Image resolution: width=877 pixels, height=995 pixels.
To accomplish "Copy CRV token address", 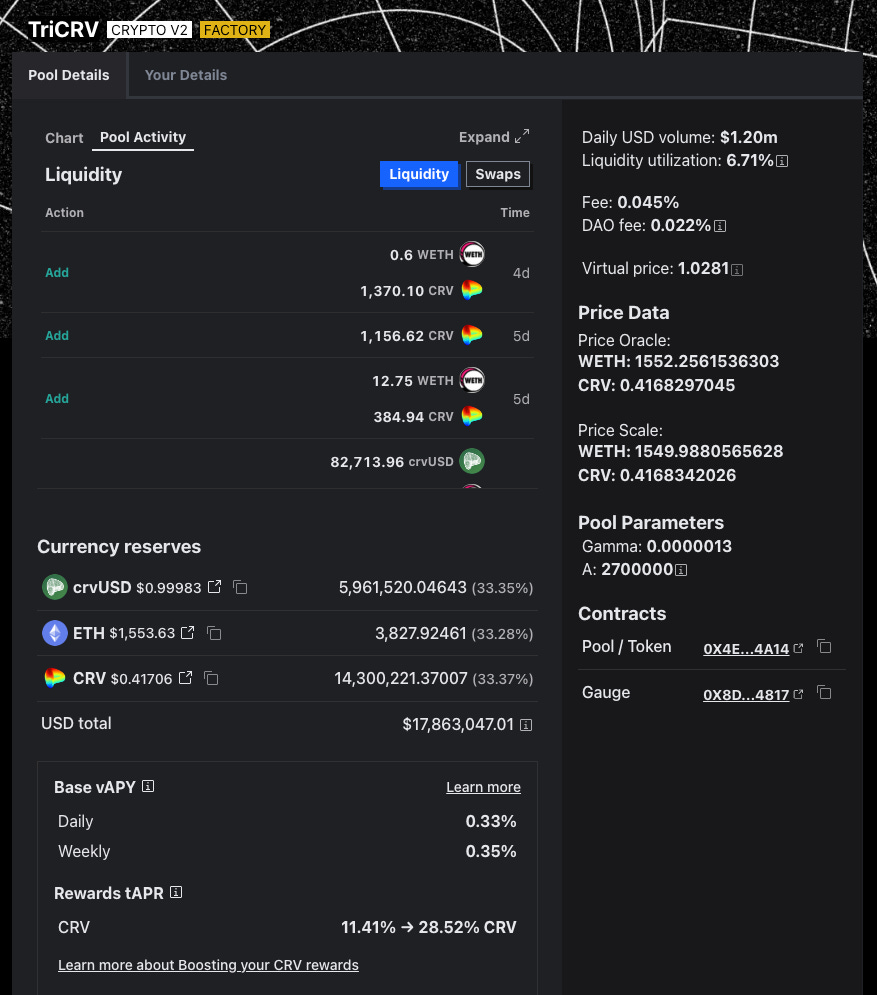I will [211, 678].
